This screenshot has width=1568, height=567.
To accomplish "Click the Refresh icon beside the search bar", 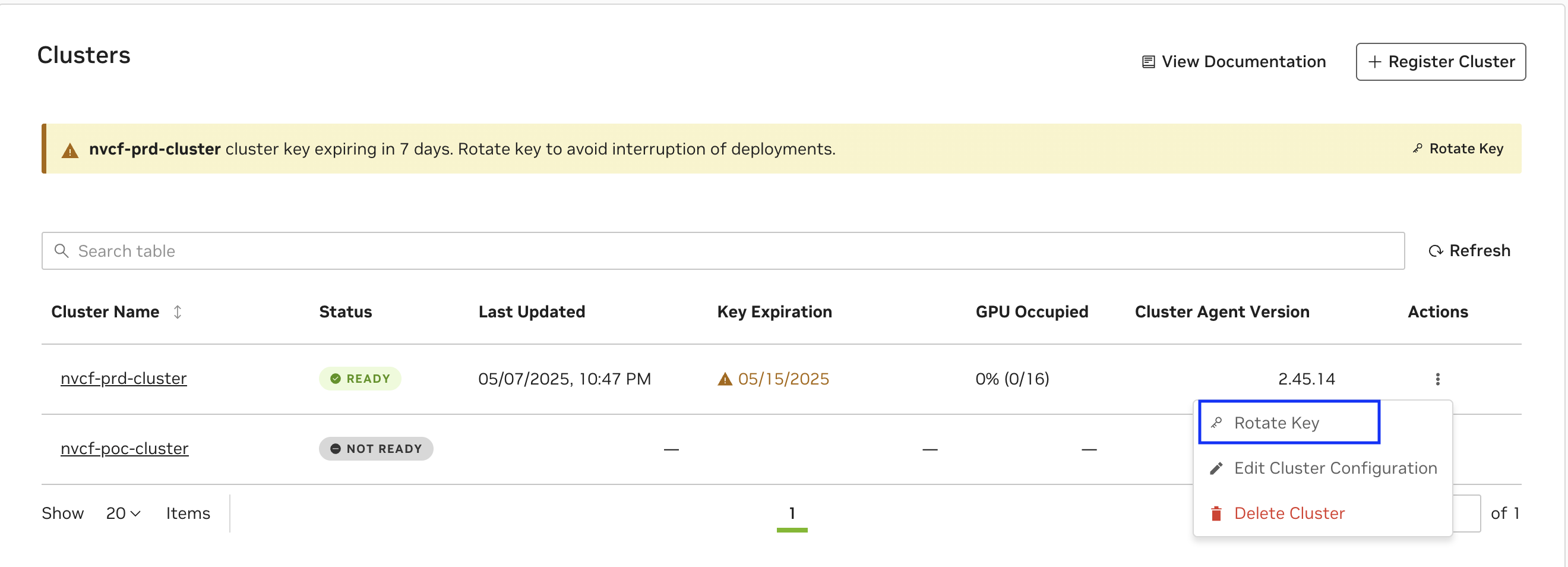I will pos(1436,251).
